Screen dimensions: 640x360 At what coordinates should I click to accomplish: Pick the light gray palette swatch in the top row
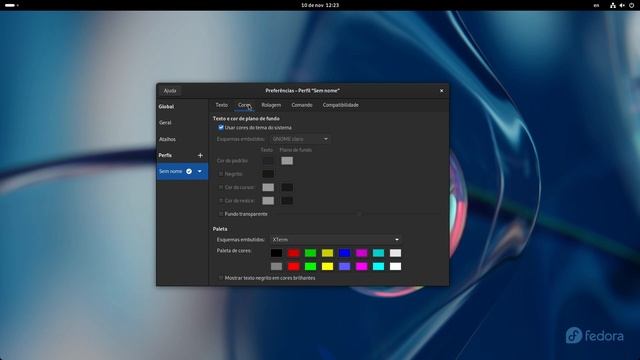pyautogui.click(x=396, y=253)
